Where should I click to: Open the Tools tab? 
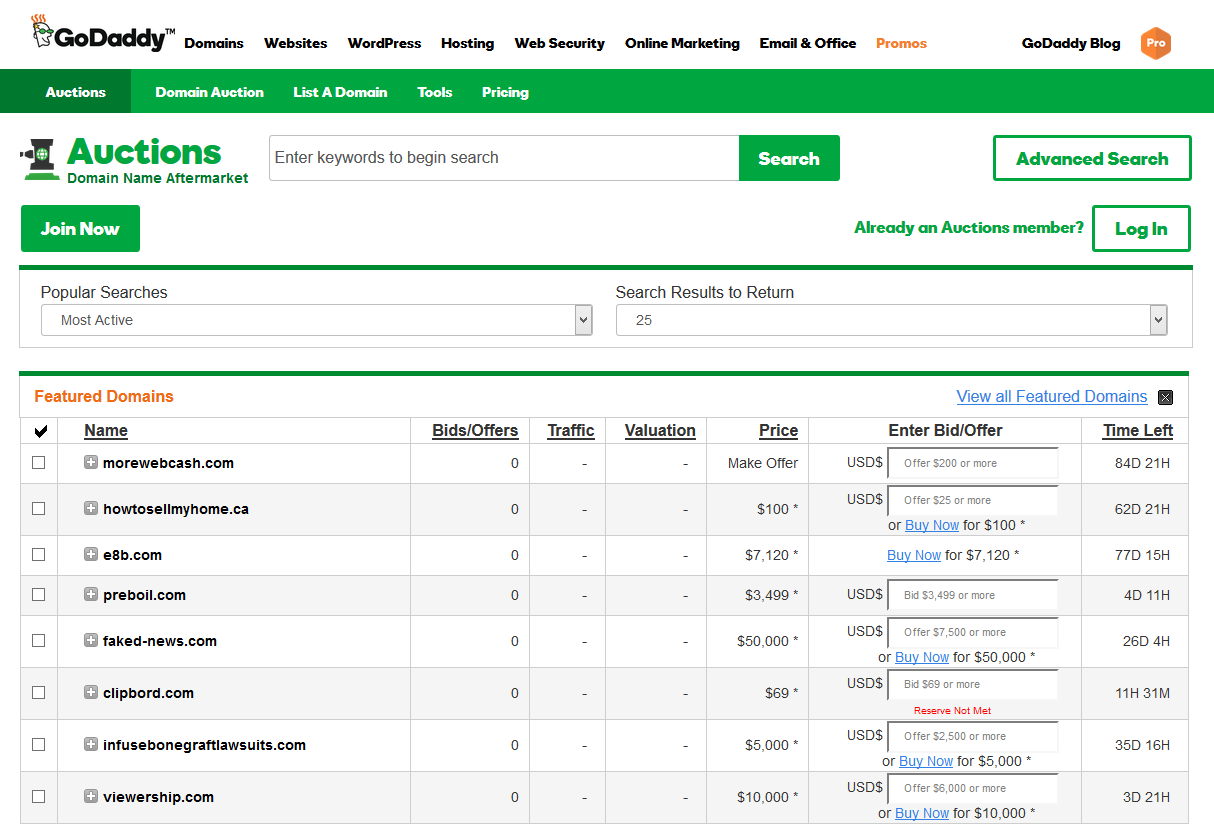[435, 92]
